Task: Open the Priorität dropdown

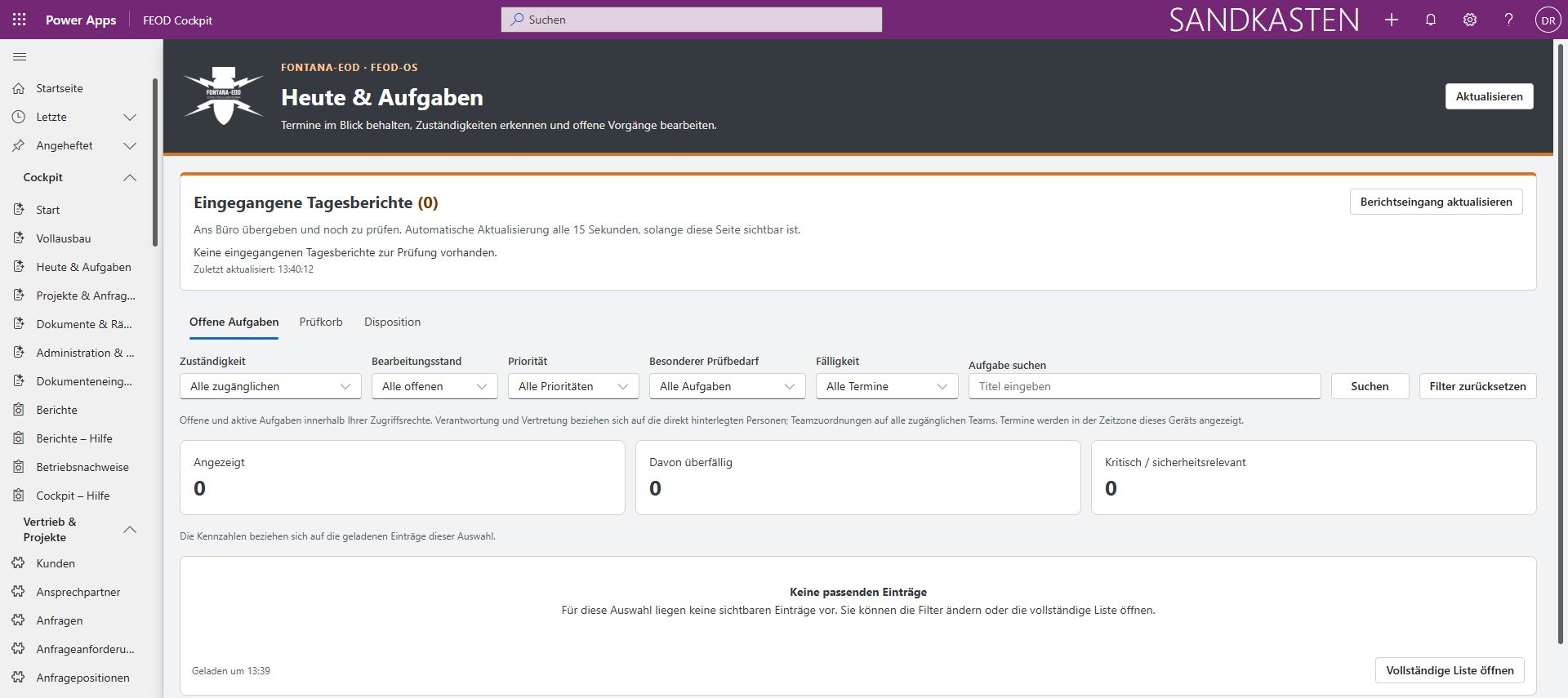Action: (x=573, y=386)
